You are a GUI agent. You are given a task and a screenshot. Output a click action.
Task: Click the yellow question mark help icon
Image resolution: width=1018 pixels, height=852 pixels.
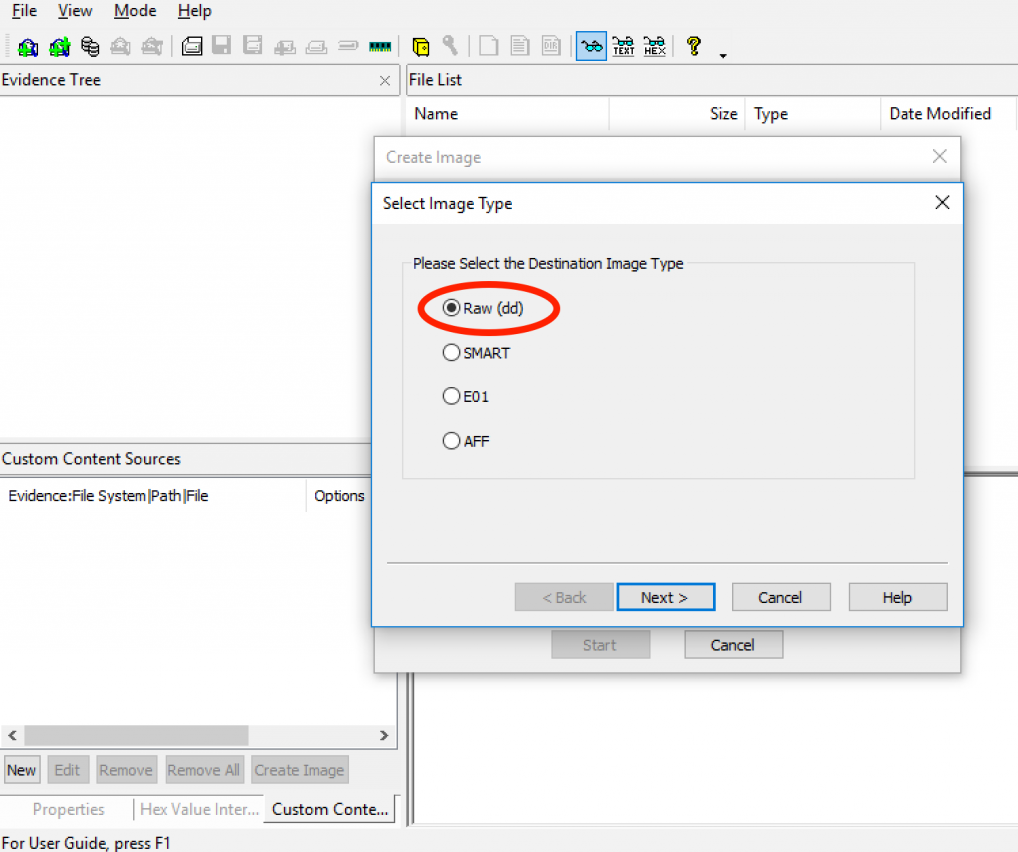coord(693,46)
